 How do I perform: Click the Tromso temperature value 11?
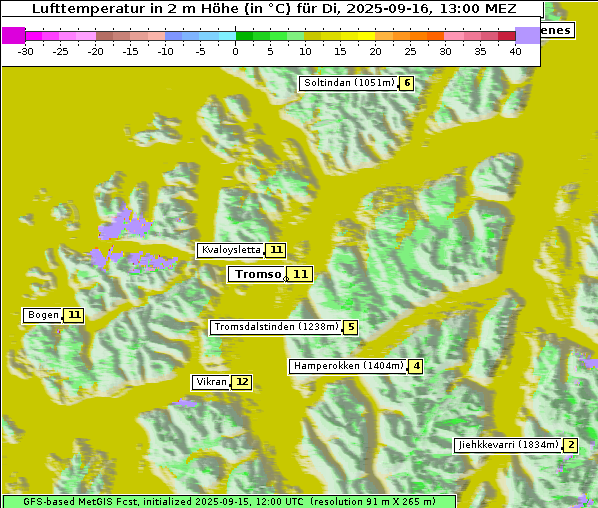click(x=300, y=274)
